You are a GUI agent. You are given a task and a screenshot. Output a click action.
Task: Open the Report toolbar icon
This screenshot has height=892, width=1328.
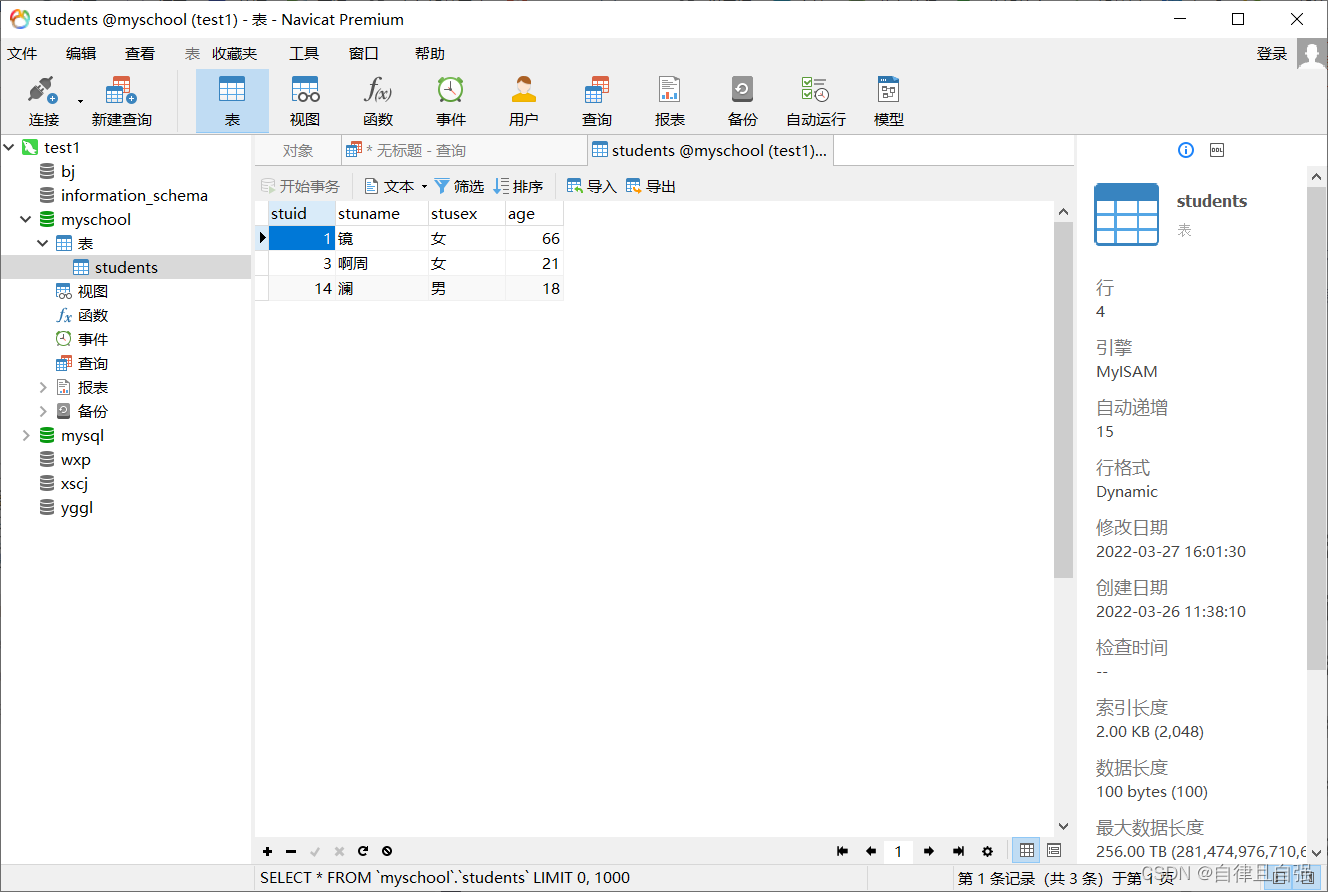click(670, 90)
